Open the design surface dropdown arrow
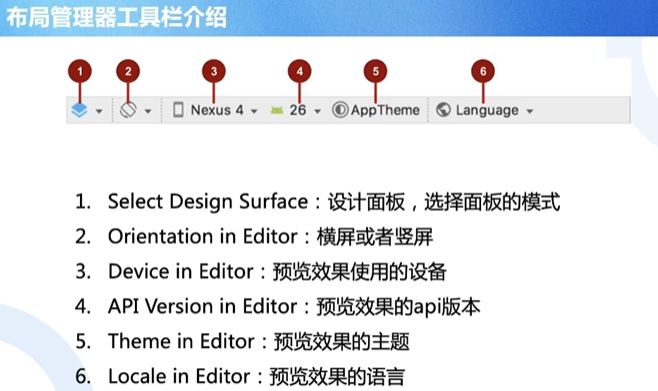This screenshot has height=391, width=658. pyautogui.click(x=99, y=111)
